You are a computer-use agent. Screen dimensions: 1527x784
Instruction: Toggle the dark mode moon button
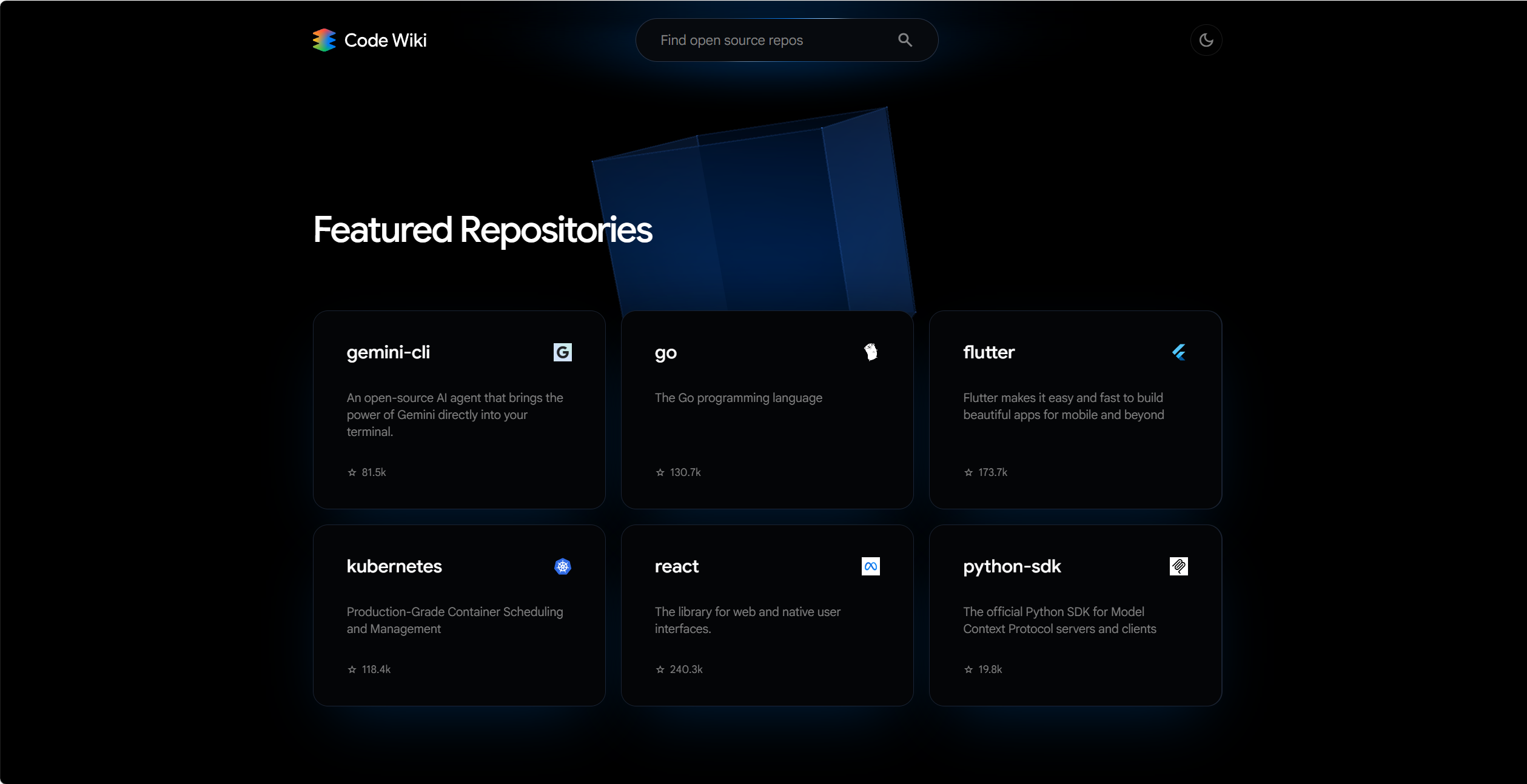pos(1206,40)
